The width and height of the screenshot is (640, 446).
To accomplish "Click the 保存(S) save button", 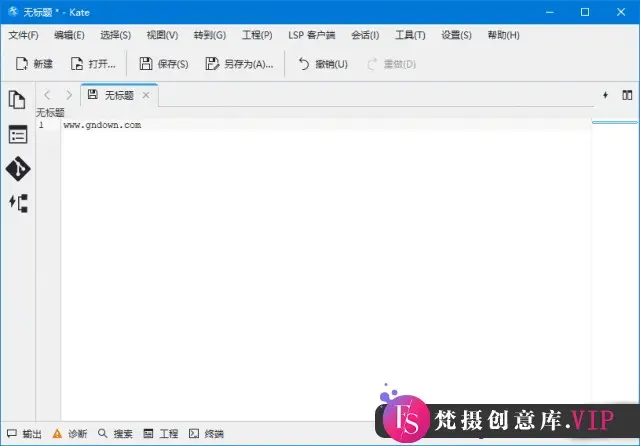I will (x=164, y=64).
